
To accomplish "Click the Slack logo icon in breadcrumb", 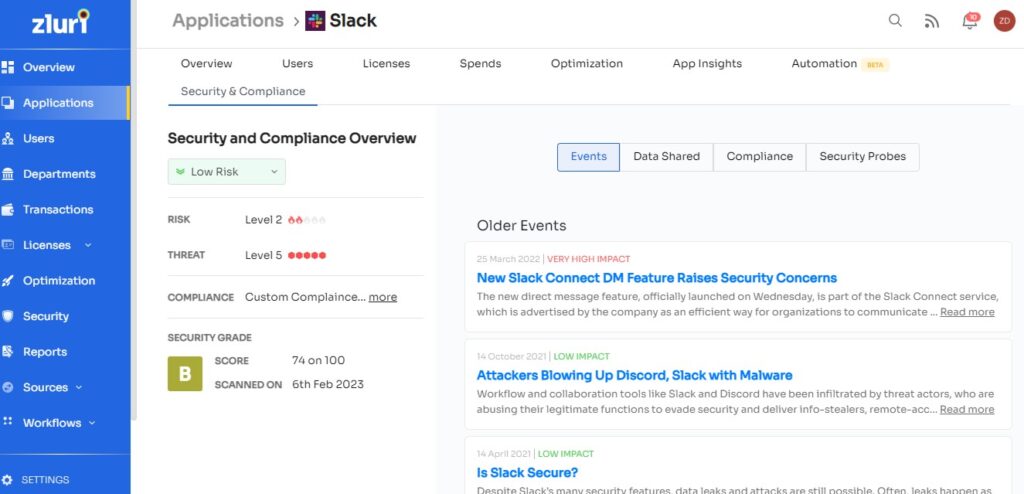I will pos(315,21).
